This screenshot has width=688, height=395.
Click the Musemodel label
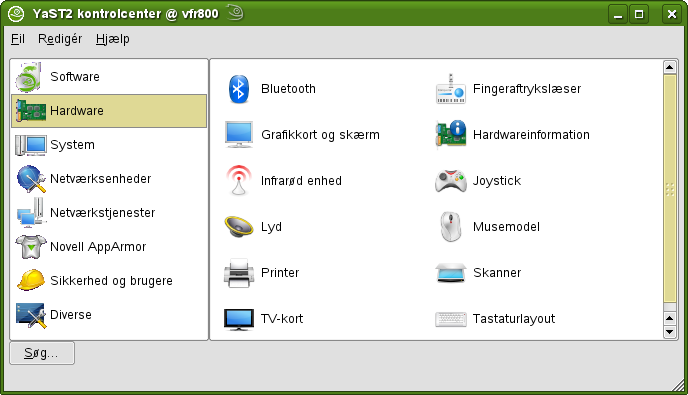(506, 226)
